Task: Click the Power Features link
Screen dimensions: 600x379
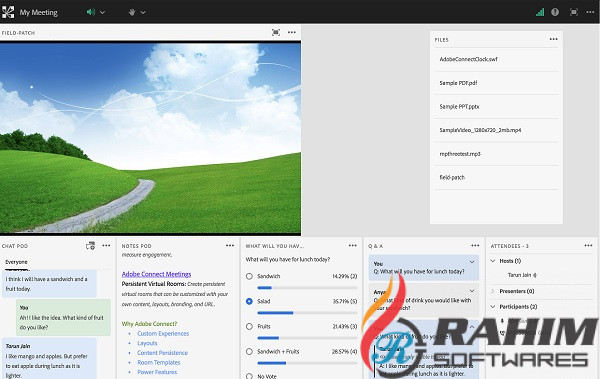Action: click(x=157, y=372)
